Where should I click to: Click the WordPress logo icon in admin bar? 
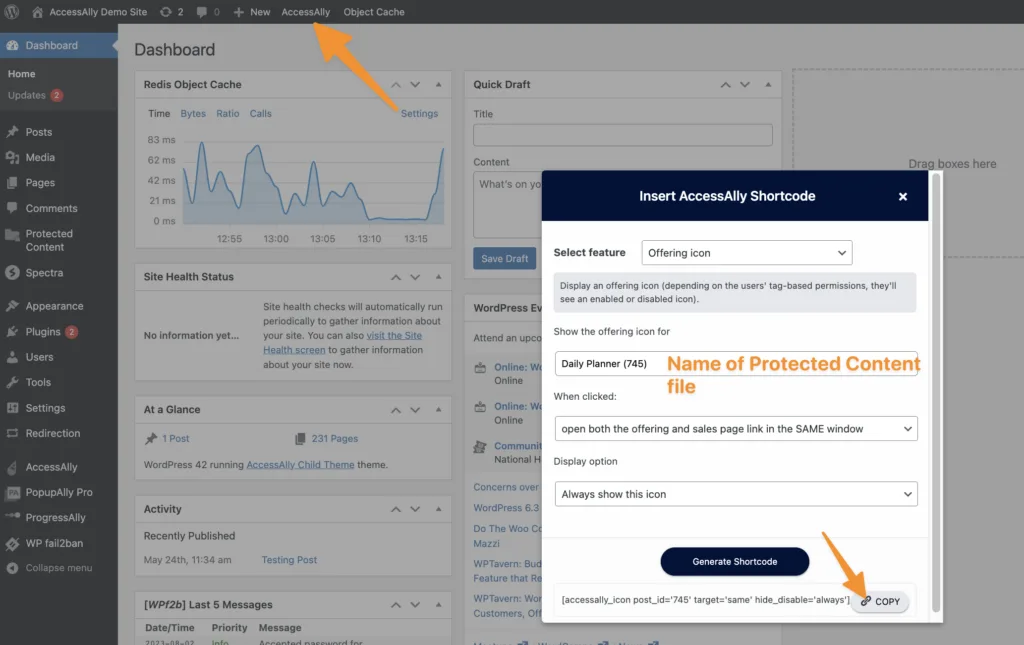pos(13,12)
